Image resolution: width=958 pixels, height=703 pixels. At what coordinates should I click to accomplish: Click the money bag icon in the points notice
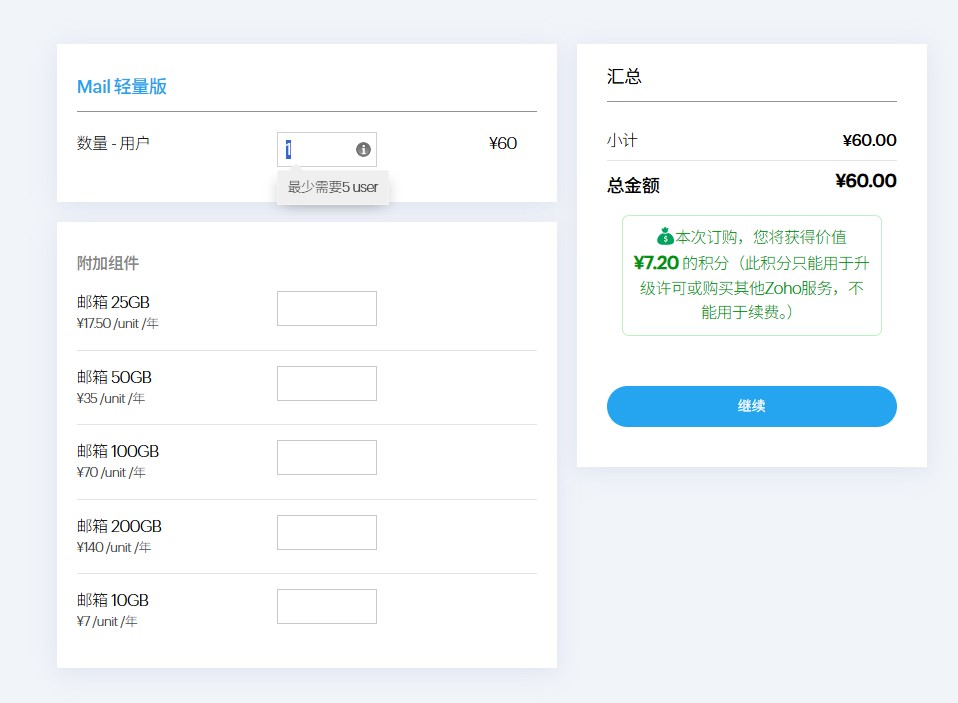pyautogui.click(x=665, y=237)
